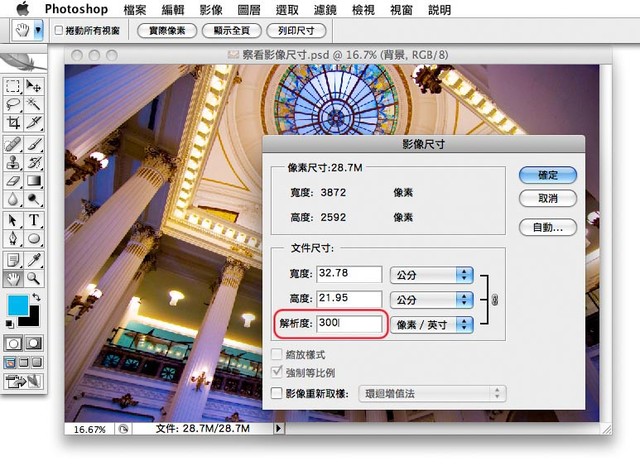640x466 pixels.
Task: Click the 實際像素 button
Action: coord(167,31)
